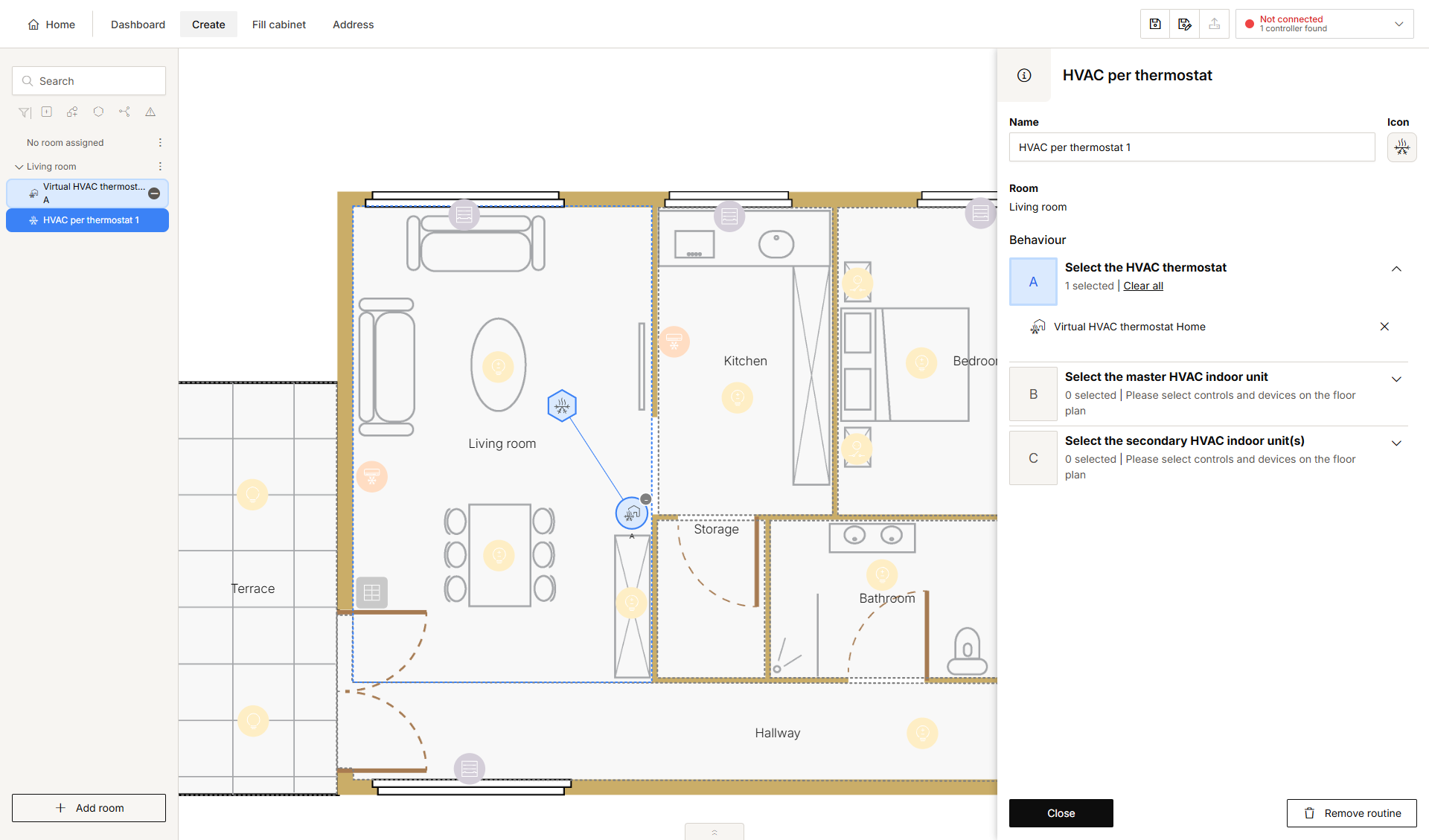Select Virtual HVAC thermostat item in sidebar
The height and width of the screenshot is (840, 1429).
(x=87, y=193)
